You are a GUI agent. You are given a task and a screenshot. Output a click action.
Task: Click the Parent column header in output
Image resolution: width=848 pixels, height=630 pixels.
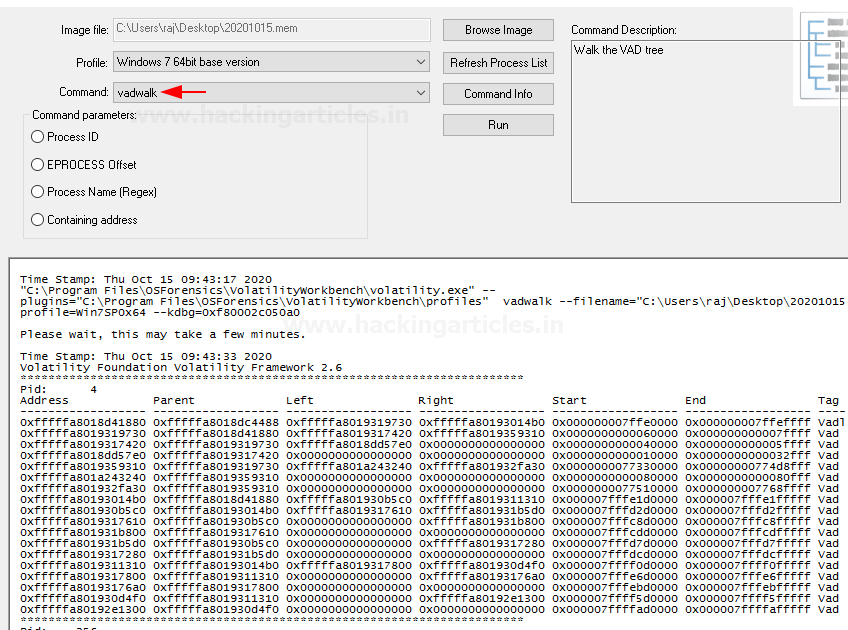pos(175,401)
